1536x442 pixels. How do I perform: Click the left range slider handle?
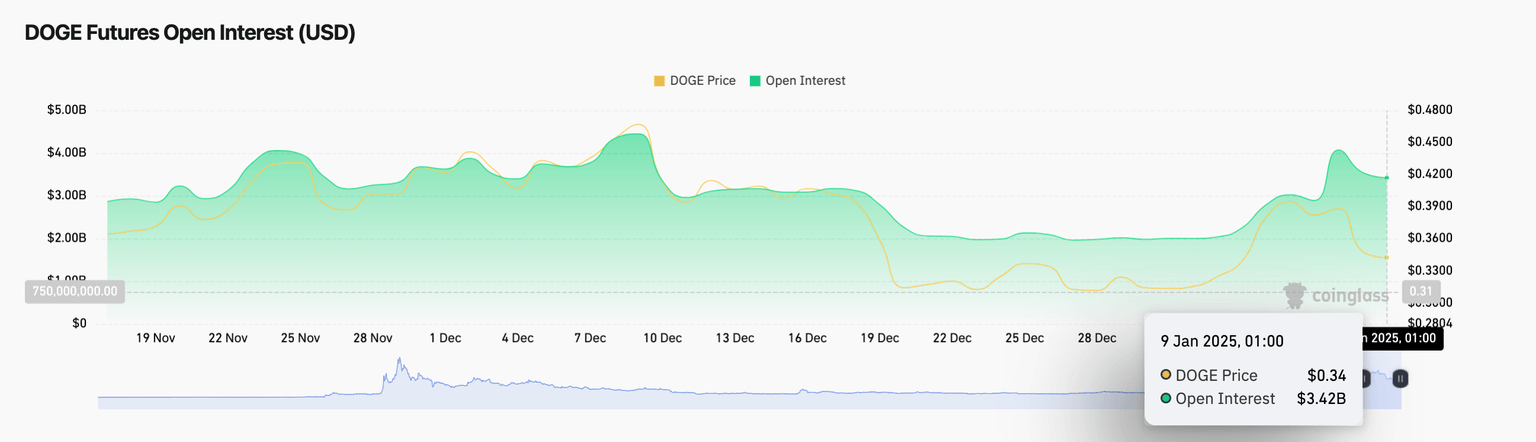pyautogui.click(x=1366, y=378)
